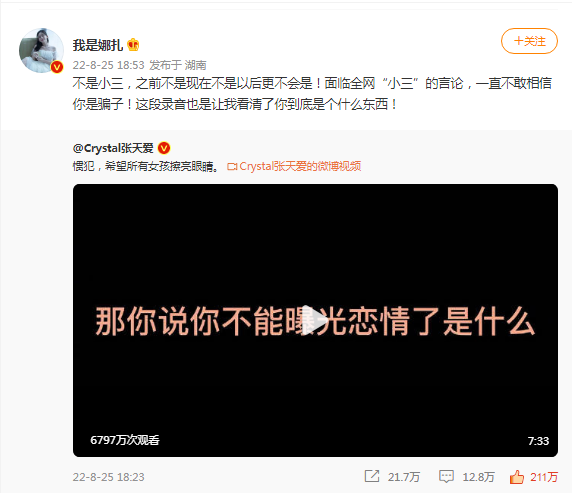
Task: Click the 21.7万 repost count
Action: pyautogui.click(x=404, y=477)
